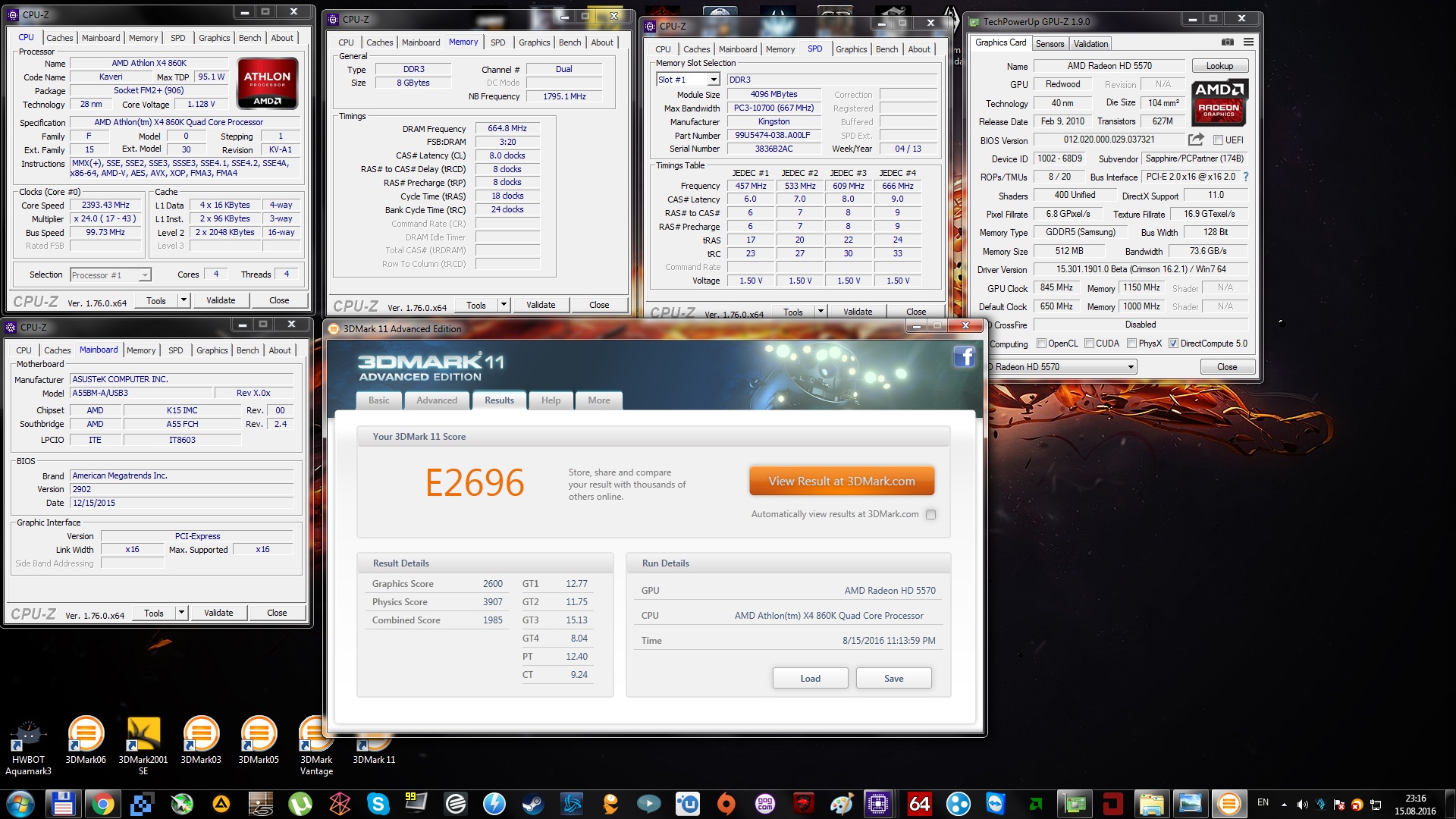
Task: Expand Tools arrow in CPU-Z SPD window
Action: point(820,312)
